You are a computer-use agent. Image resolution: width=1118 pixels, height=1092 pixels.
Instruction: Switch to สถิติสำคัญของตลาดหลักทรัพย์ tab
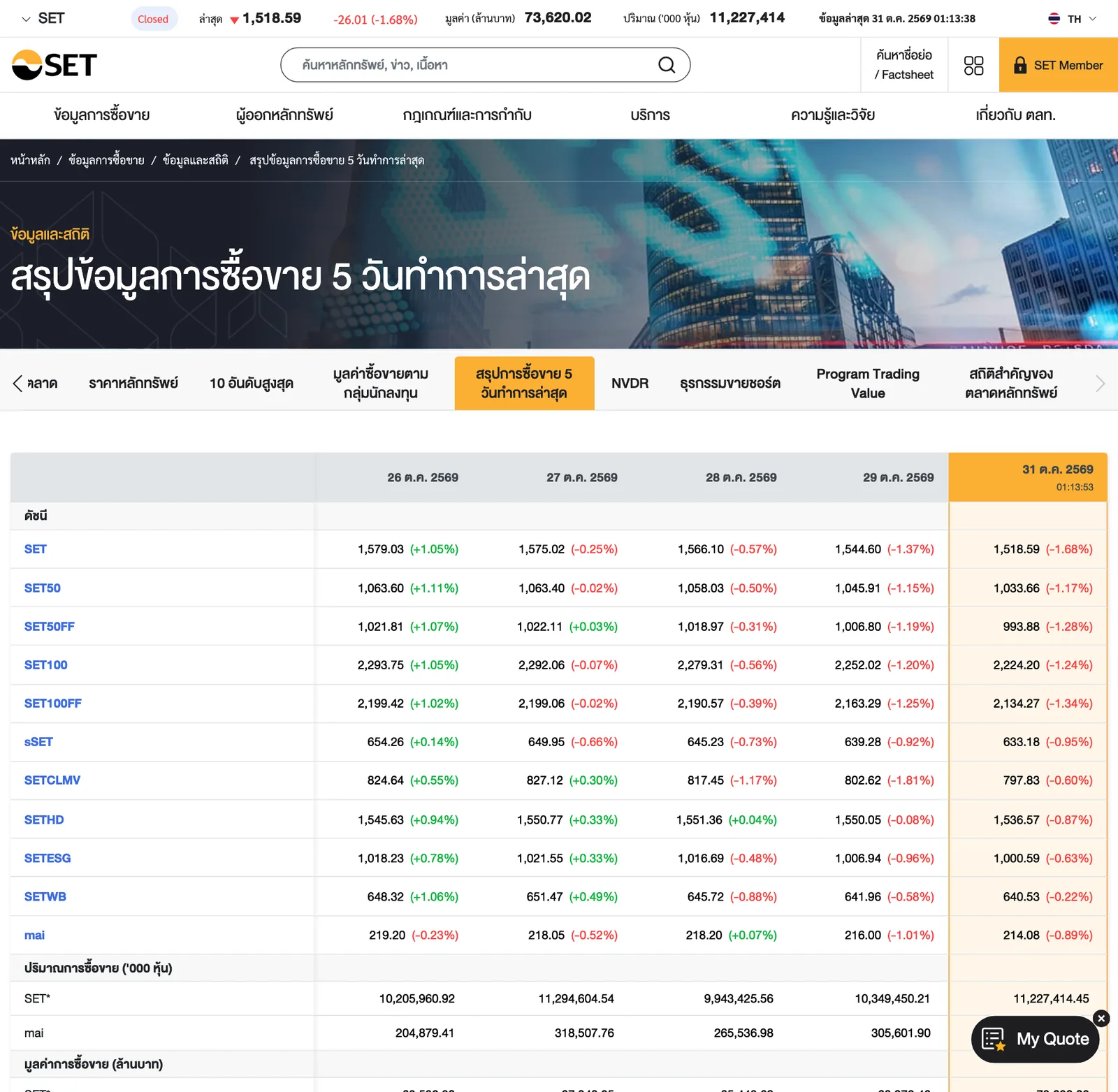tap(1011, 383)
